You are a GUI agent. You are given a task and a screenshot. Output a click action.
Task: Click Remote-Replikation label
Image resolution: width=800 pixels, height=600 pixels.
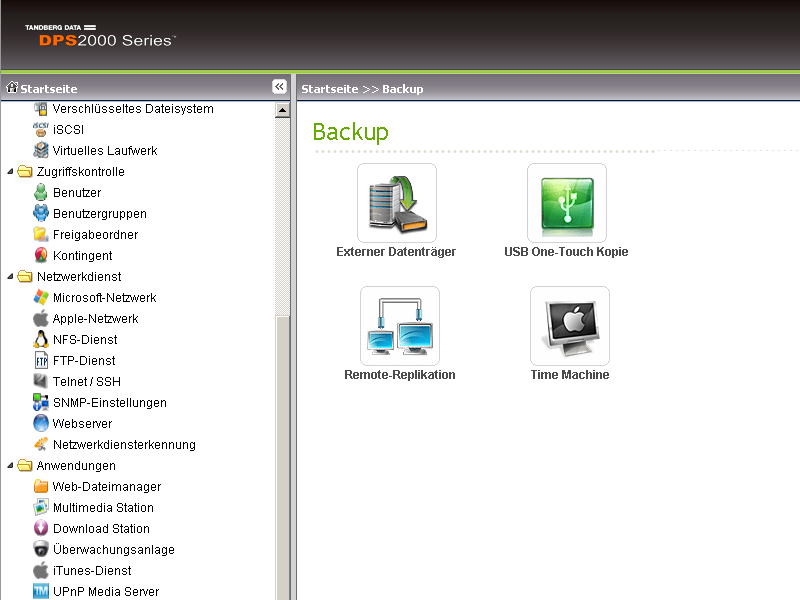399,374
